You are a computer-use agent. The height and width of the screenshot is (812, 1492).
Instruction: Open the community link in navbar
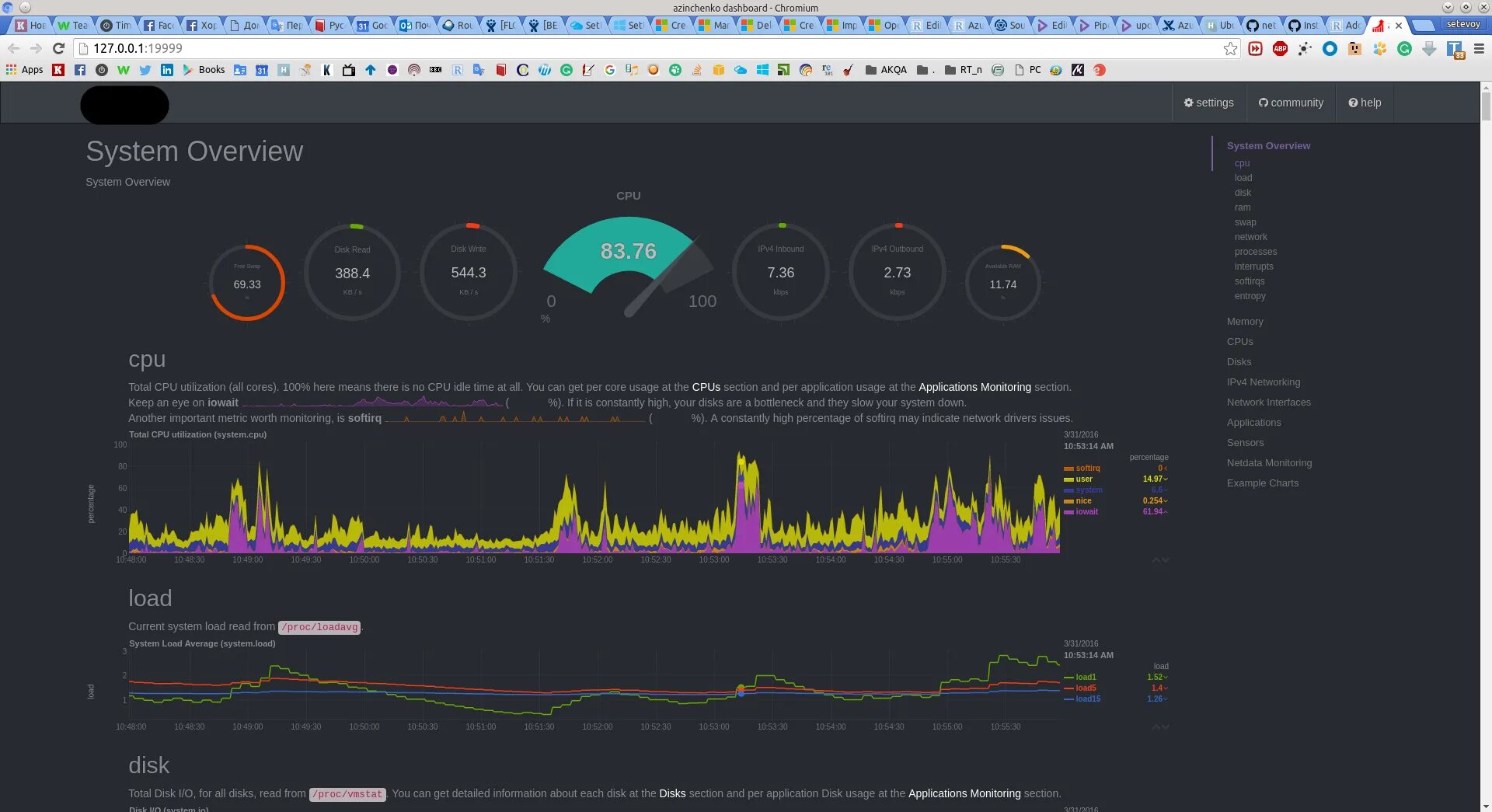[1291, 103]
